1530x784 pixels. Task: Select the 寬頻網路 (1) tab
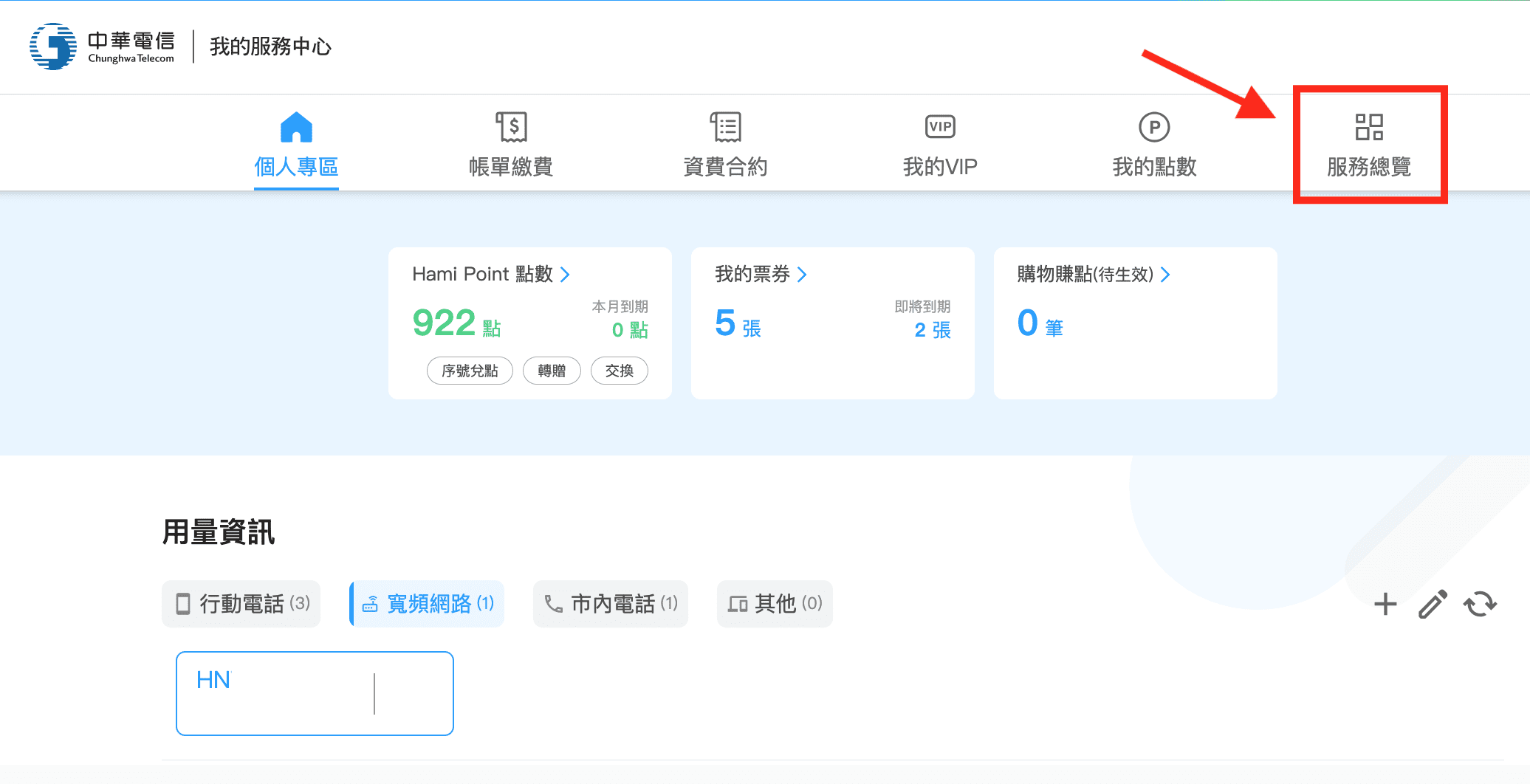tap(427, 604)
